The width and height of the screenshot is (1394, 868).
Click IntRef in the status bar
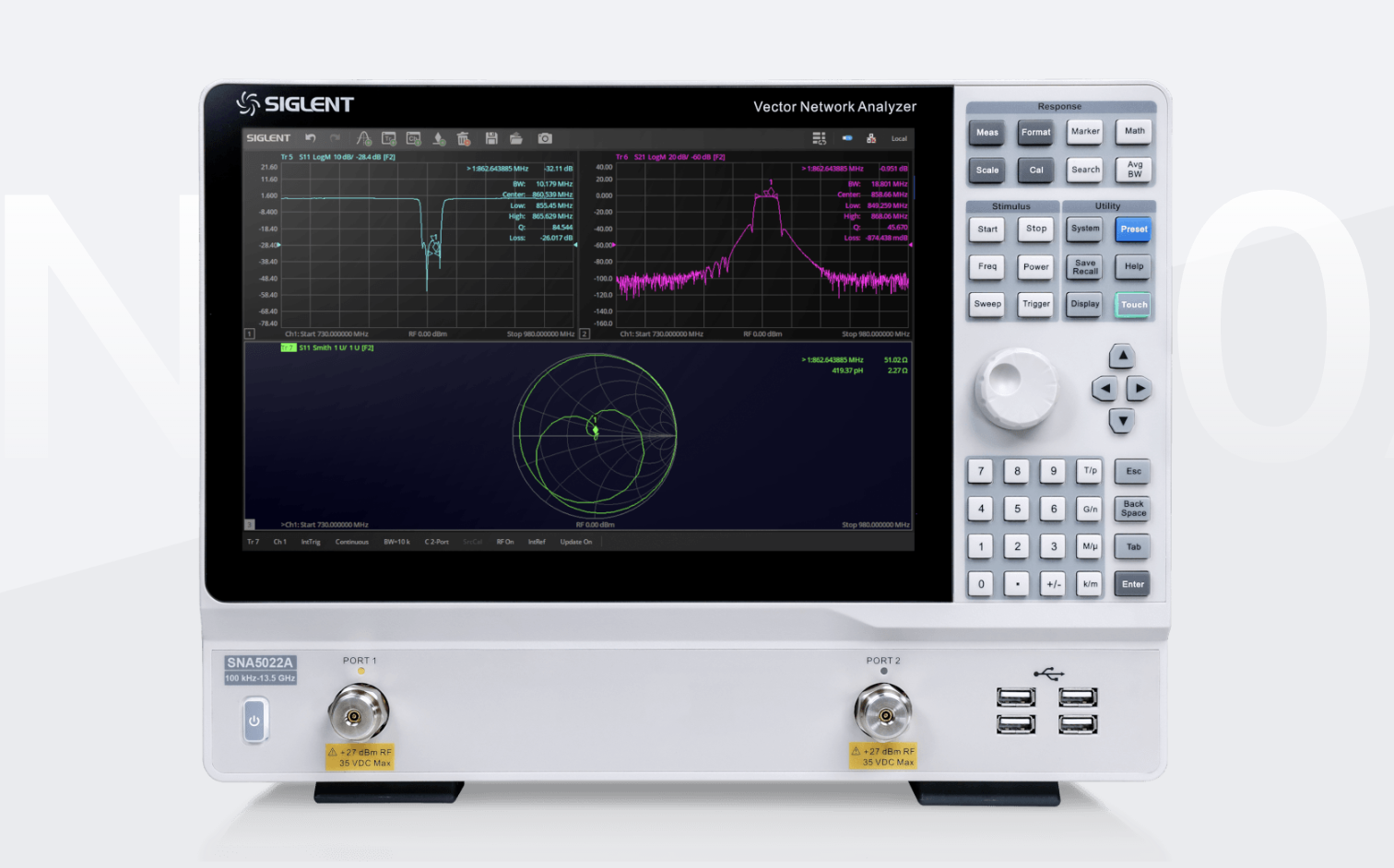coord(537,542)
